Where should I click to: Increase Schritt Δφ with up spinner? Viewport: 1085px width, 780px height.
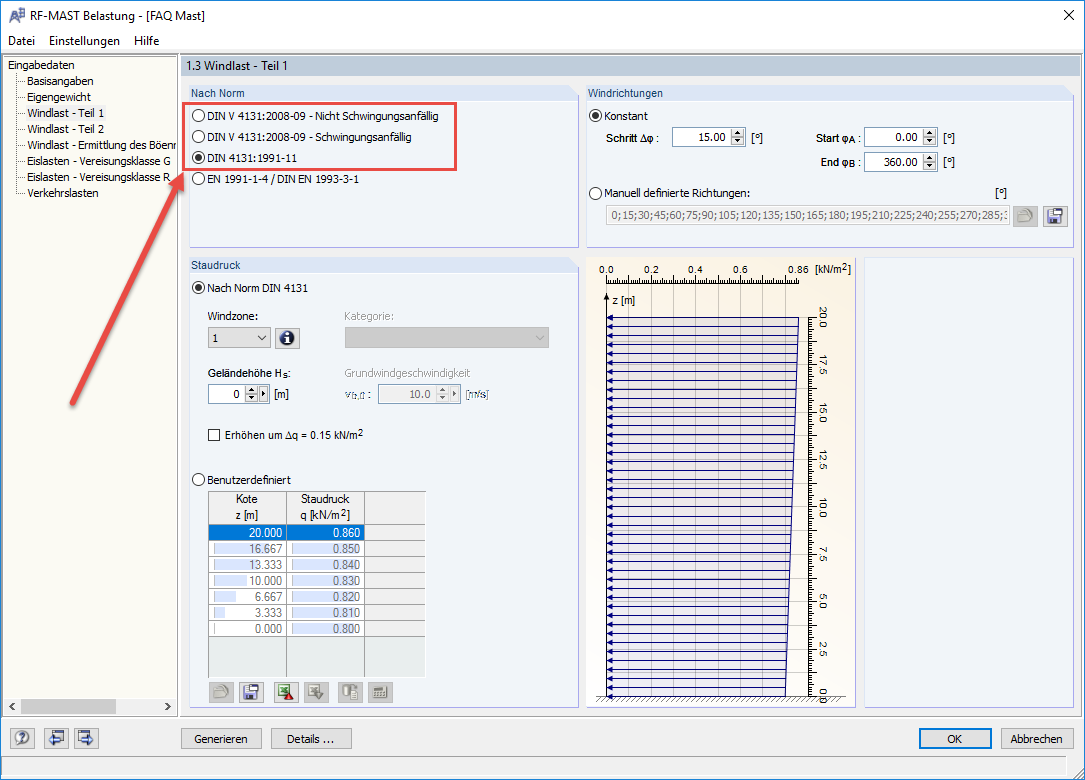point(738,133)
